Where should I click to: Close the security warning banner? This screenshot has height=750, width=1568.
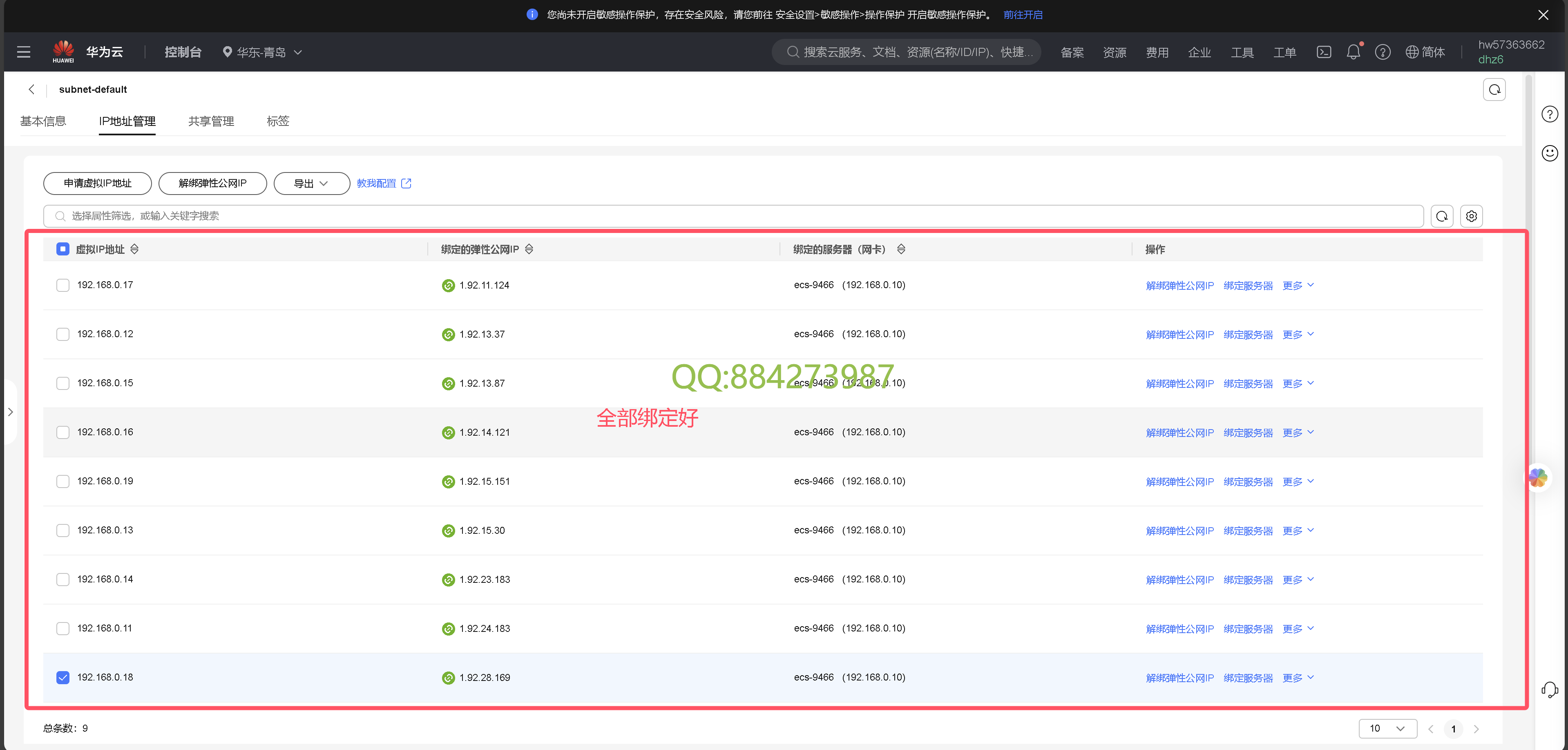click(1543, 15)
